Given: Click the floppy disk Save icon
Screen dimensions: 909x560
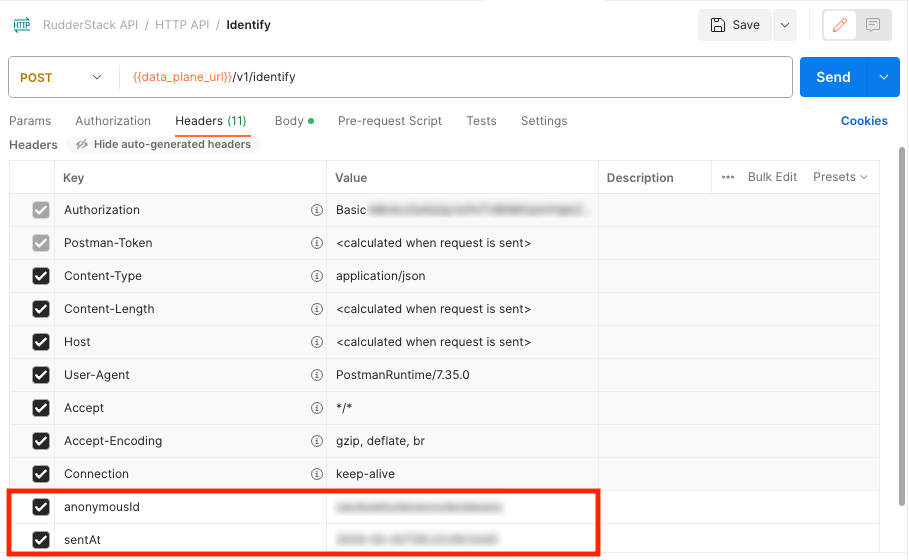Looking at the screenshot, I should [718, 25].
